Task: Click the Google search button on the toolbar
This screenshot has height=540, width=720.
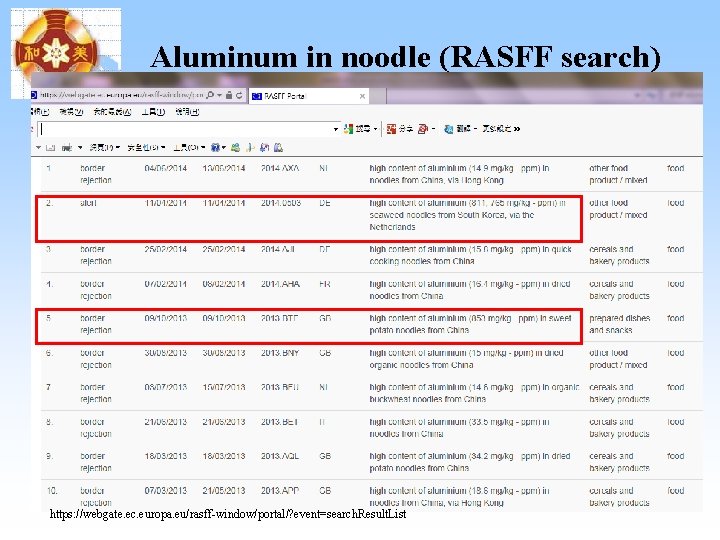Action: click(x=357, y=129)
